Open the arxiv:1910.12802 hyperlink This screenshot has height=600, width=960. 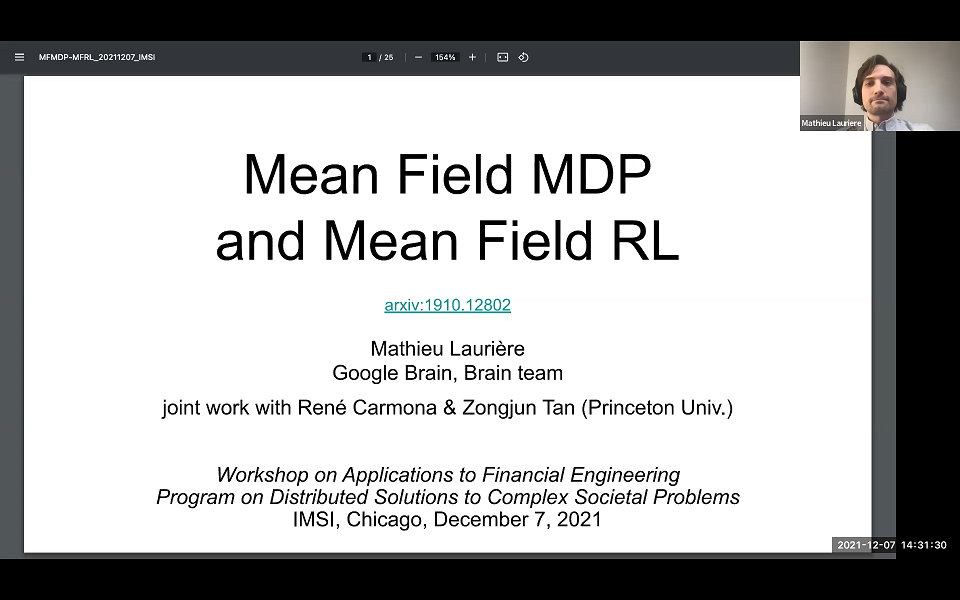(x=447, y=305)
